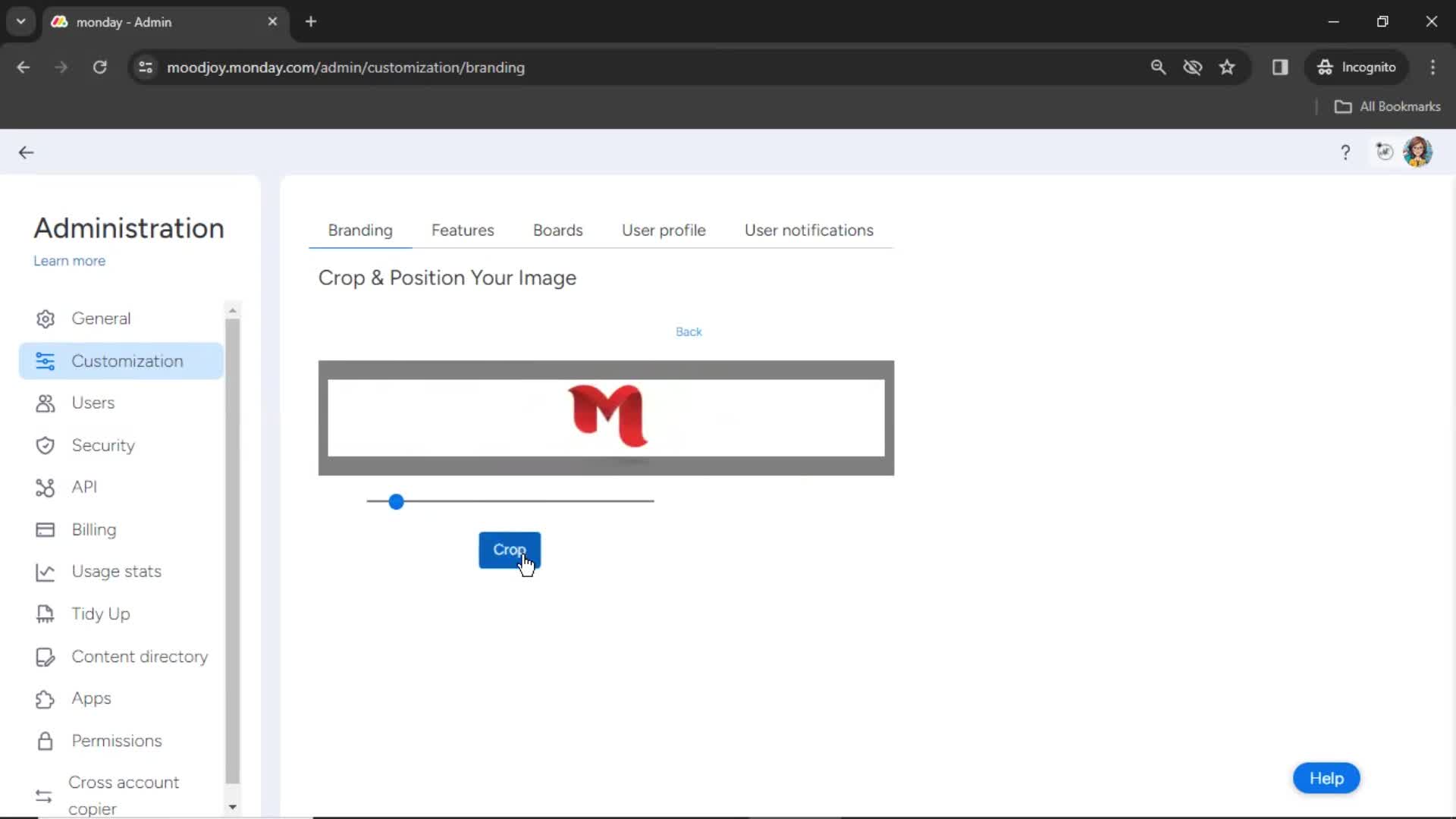Click the back navigation arrow
This screenshot has height=819, width=1456.
(26, 152)
